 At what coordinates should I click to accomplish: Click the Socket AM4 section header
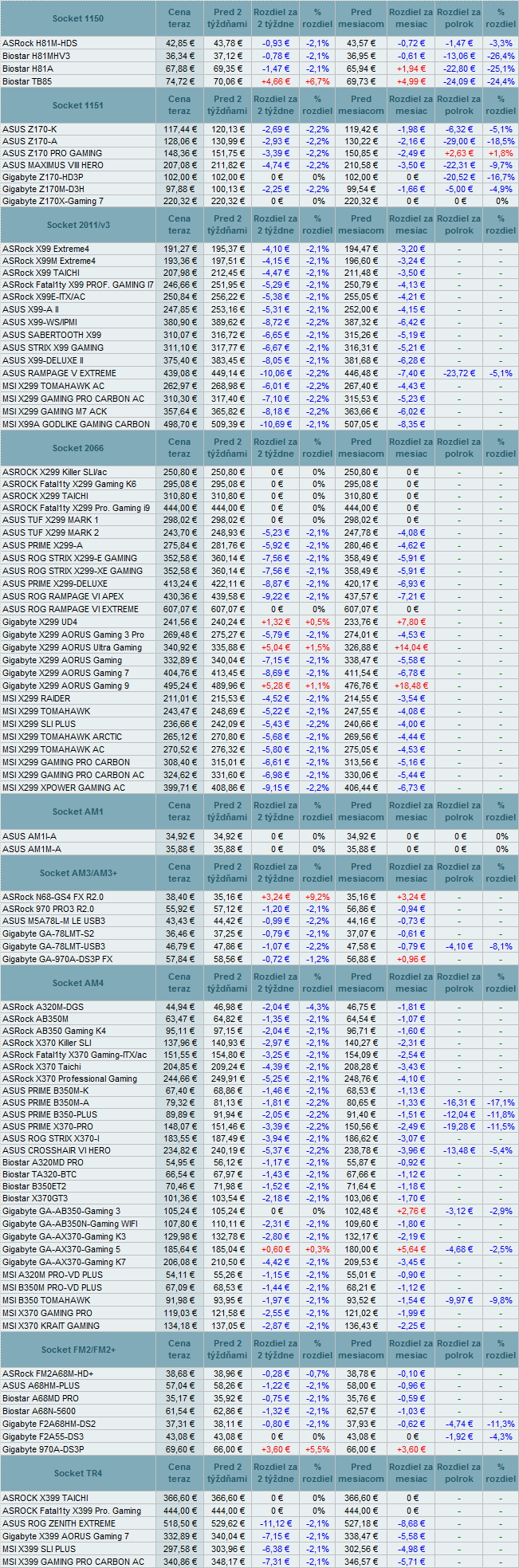tap(78, 983)
